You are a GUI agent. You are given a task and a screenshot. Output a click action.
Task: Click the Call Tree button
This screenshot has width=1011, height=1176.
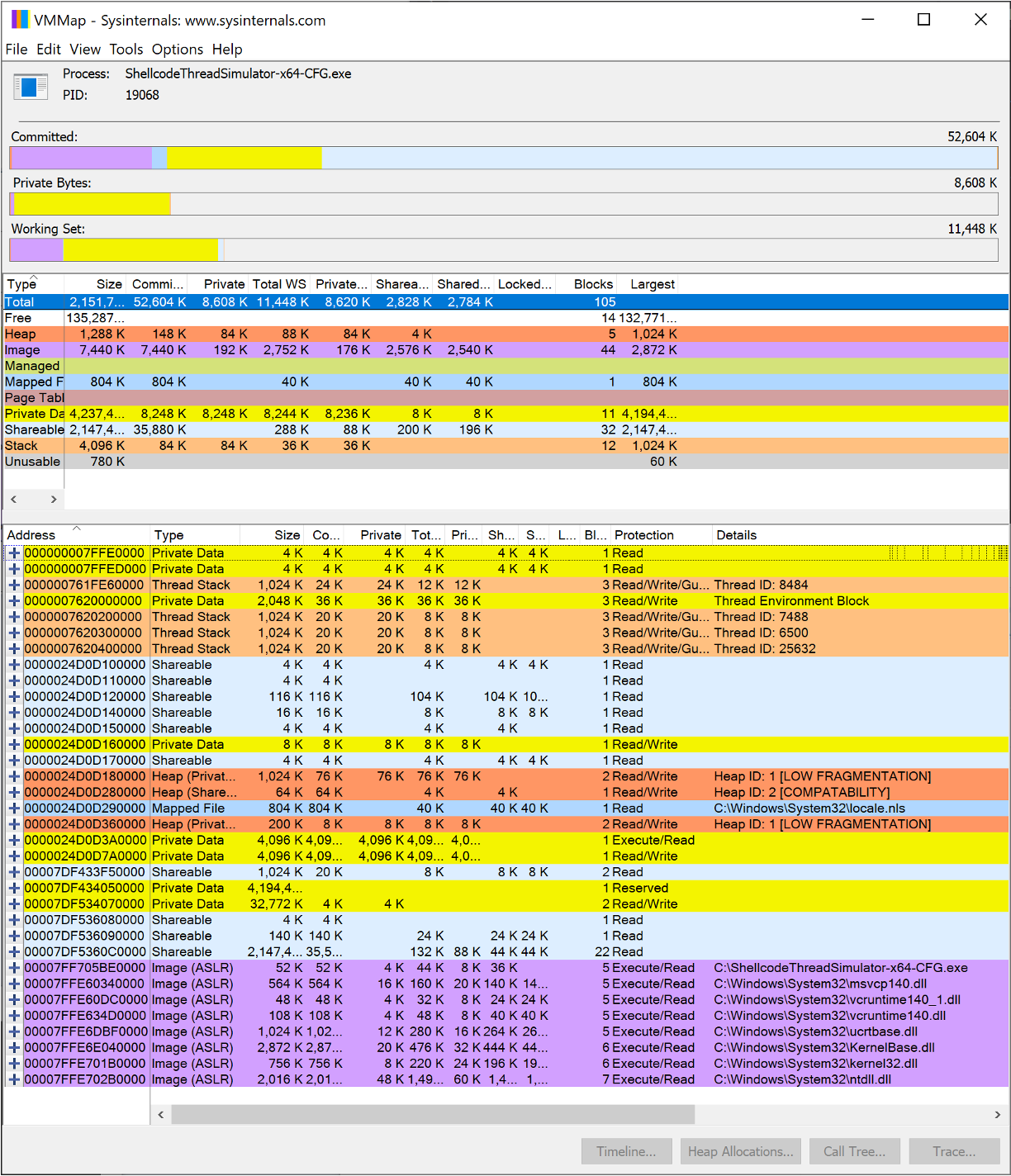click(854, 1151)
